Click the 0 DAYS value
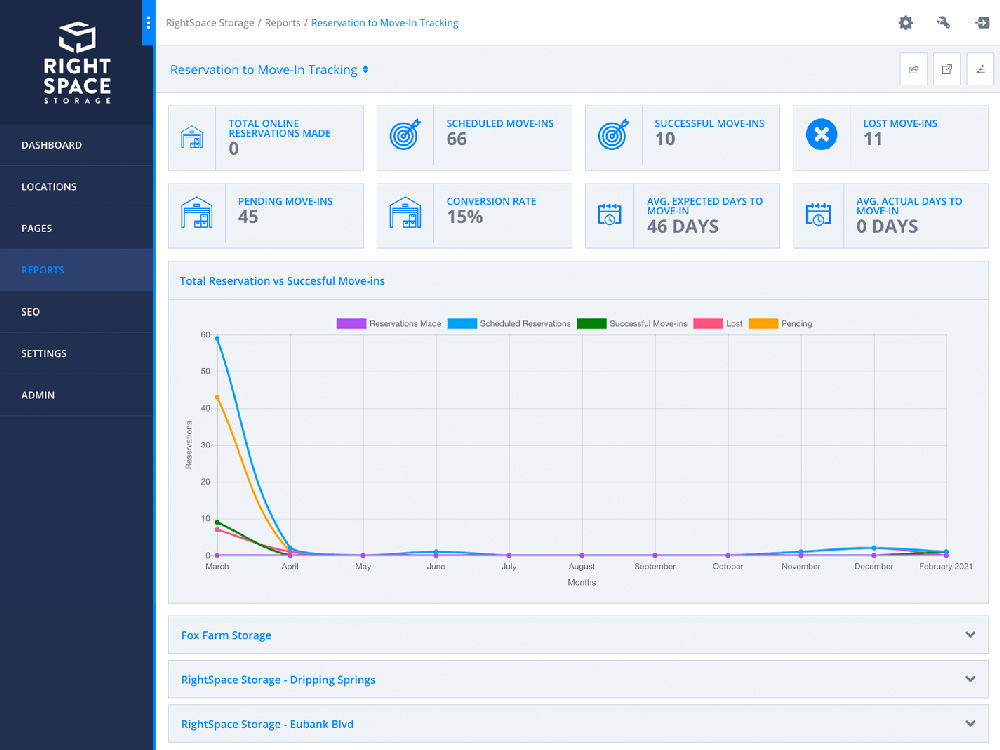Image resolution: width=1000 pixels, height=750 pixels. (887, 226)
